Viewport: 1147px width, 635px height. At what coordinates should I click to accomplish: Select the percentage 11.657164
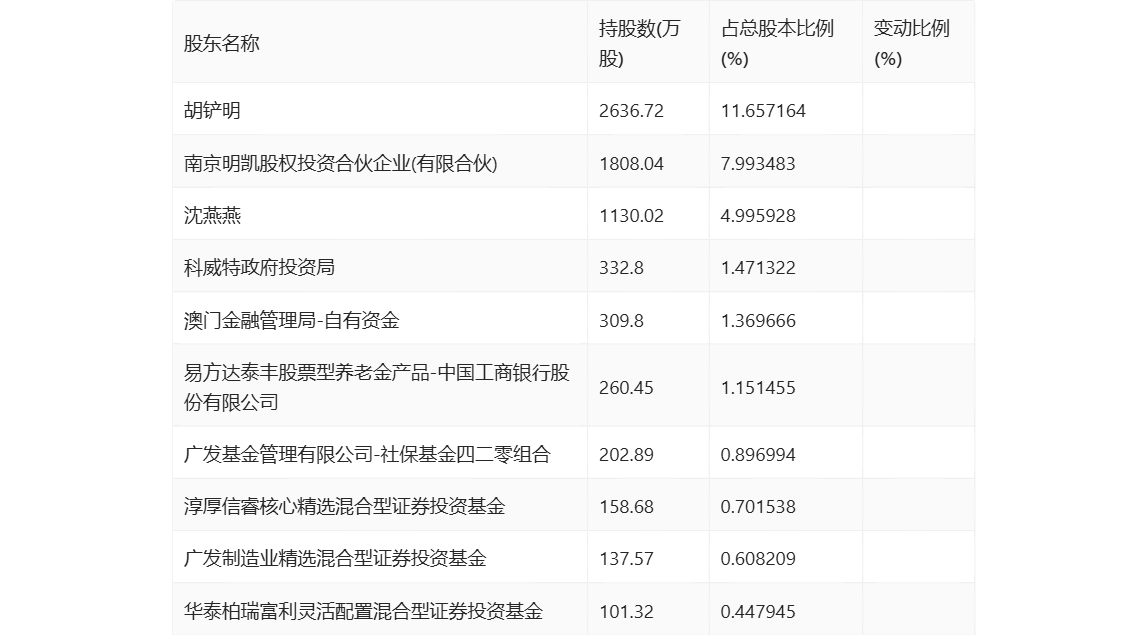tap(763, 110)
